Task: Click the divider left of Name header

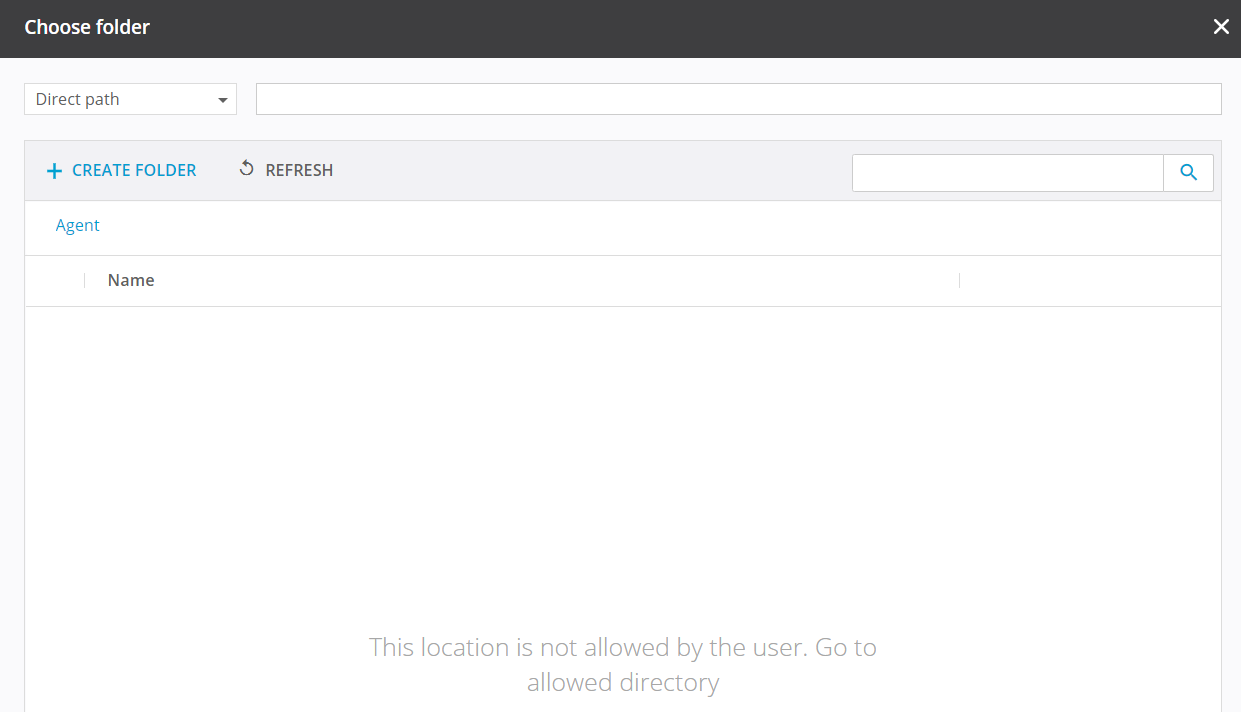Action: [85, 281]
